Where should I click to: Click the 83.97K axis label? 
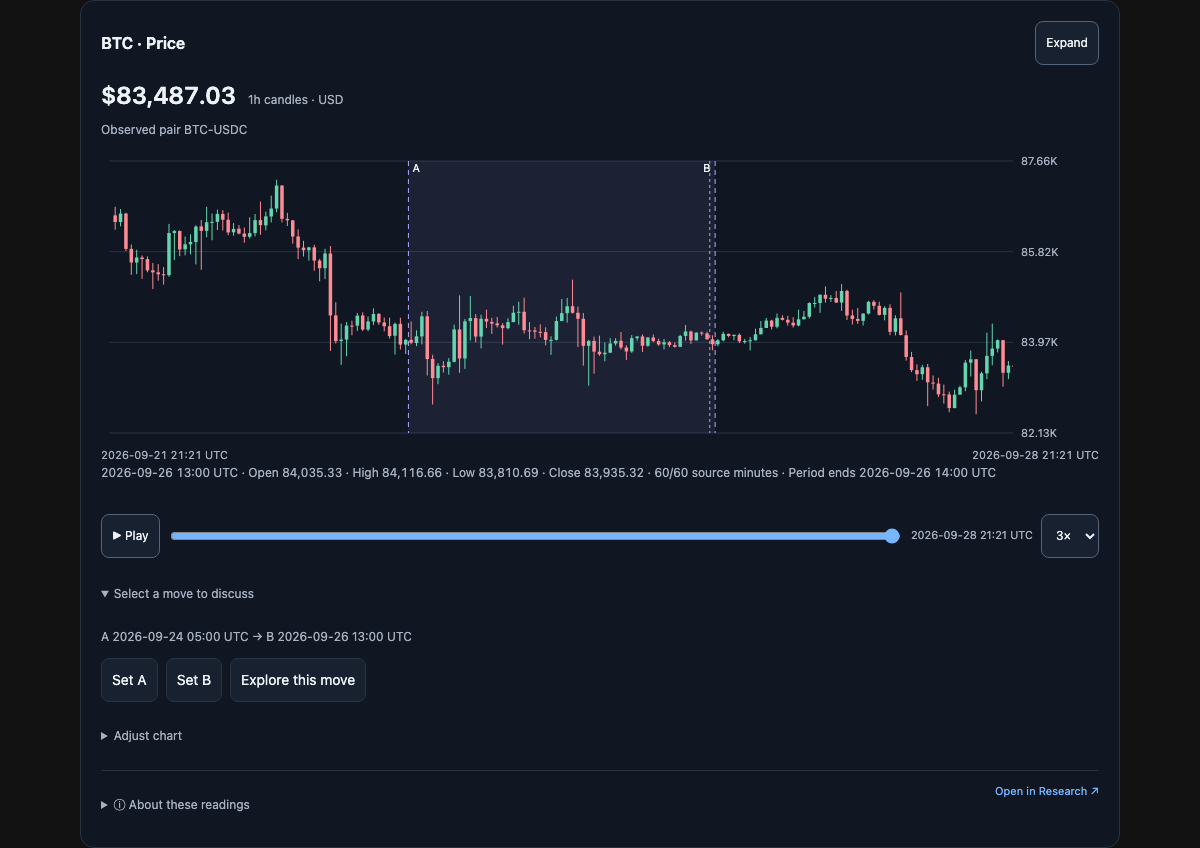[1040, 342]
